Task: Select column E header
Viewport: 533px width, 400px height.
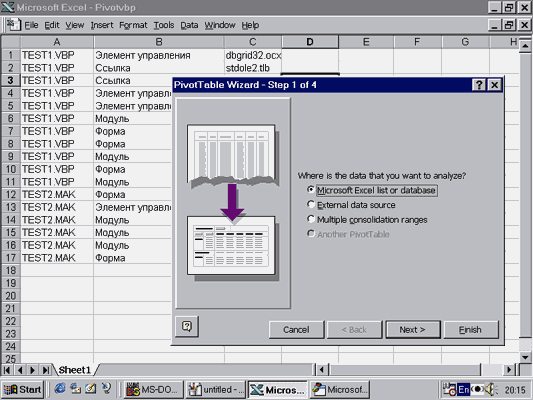Action: click(x=366, y=42)
